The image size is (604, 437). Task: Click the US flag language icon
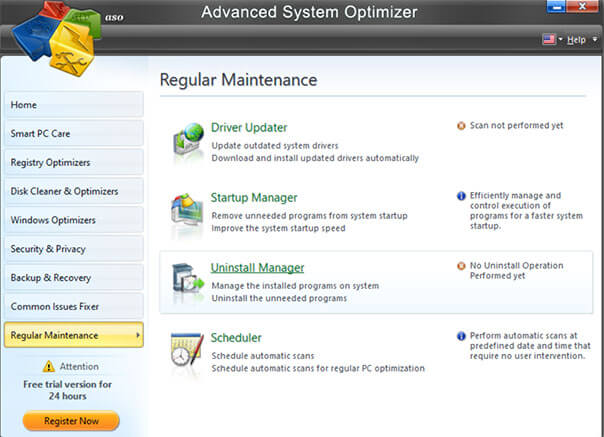pos(549,39)
